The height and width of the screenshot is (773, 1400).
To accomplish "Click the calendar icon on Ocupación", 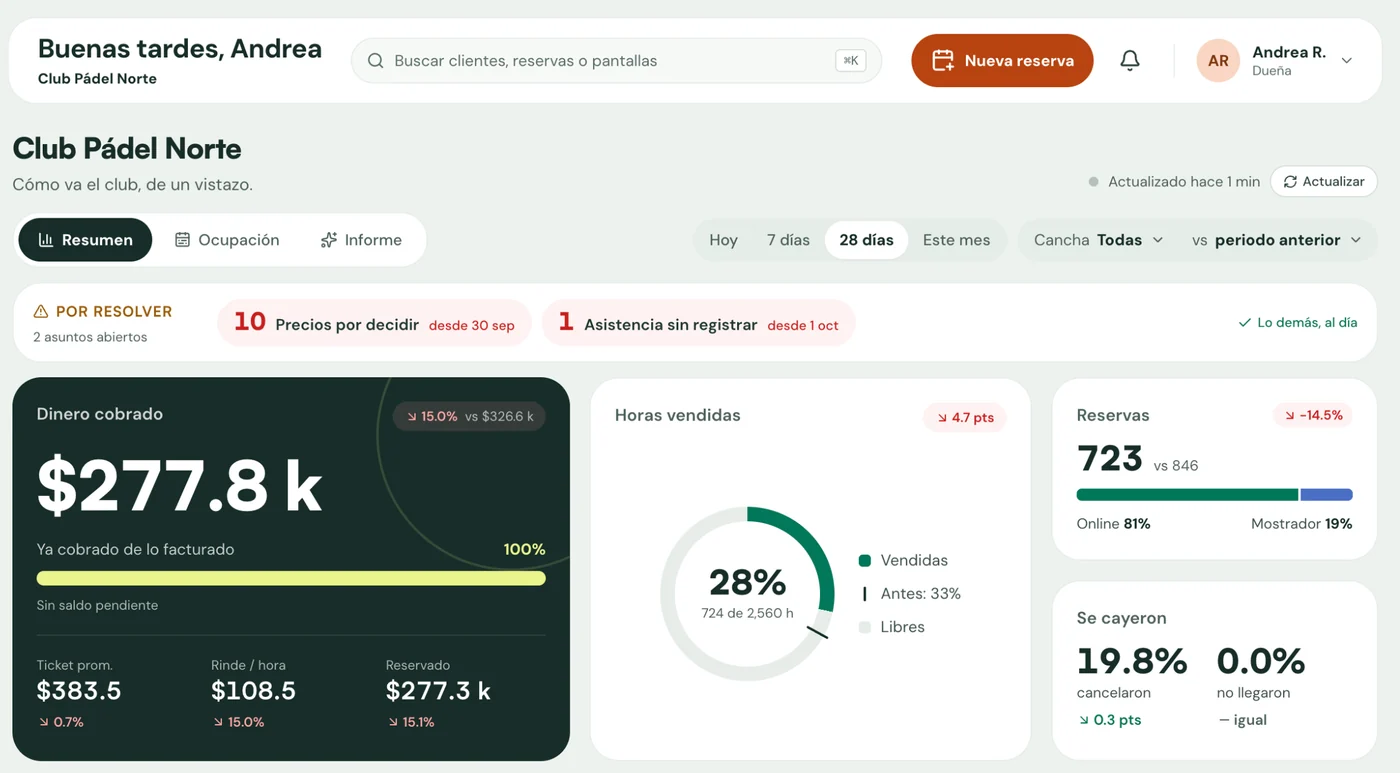I will click(x=182, y=240).
